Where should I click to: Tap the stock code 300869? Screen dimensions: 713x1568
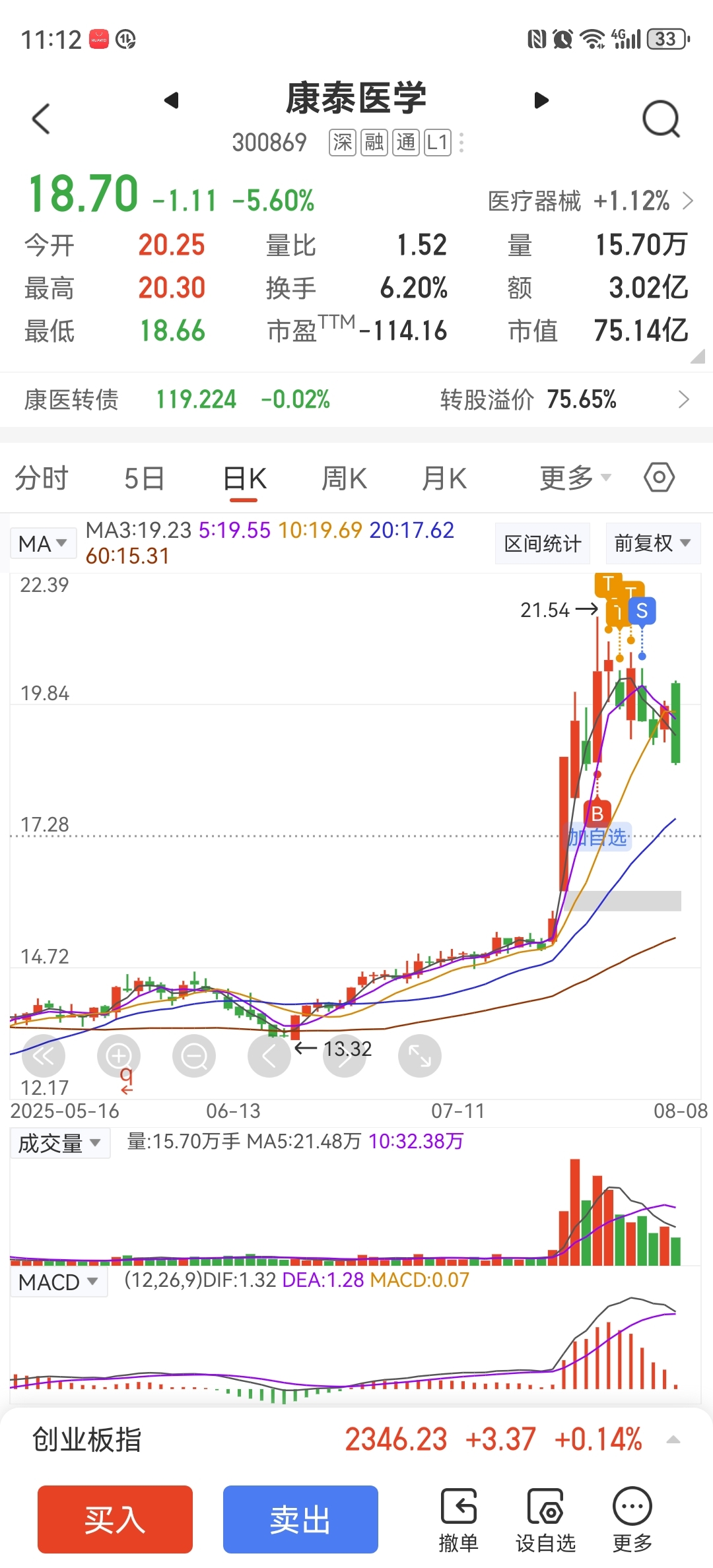click(x=269, y=143)
